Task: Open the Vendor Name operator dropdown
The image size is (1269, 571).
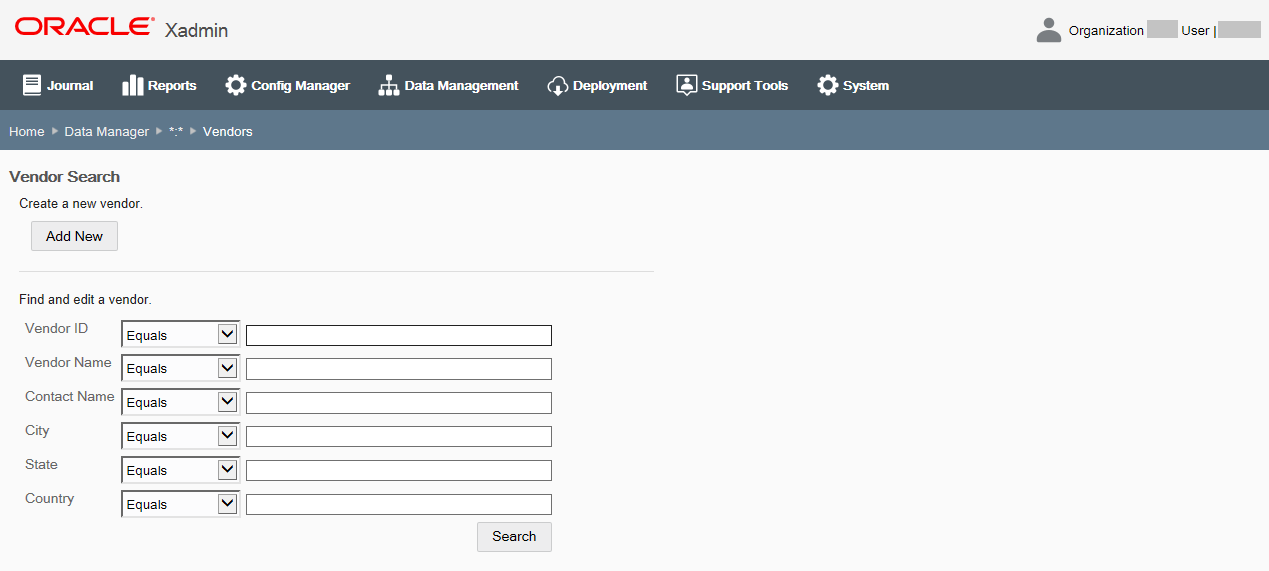Action: coord(181,368)
